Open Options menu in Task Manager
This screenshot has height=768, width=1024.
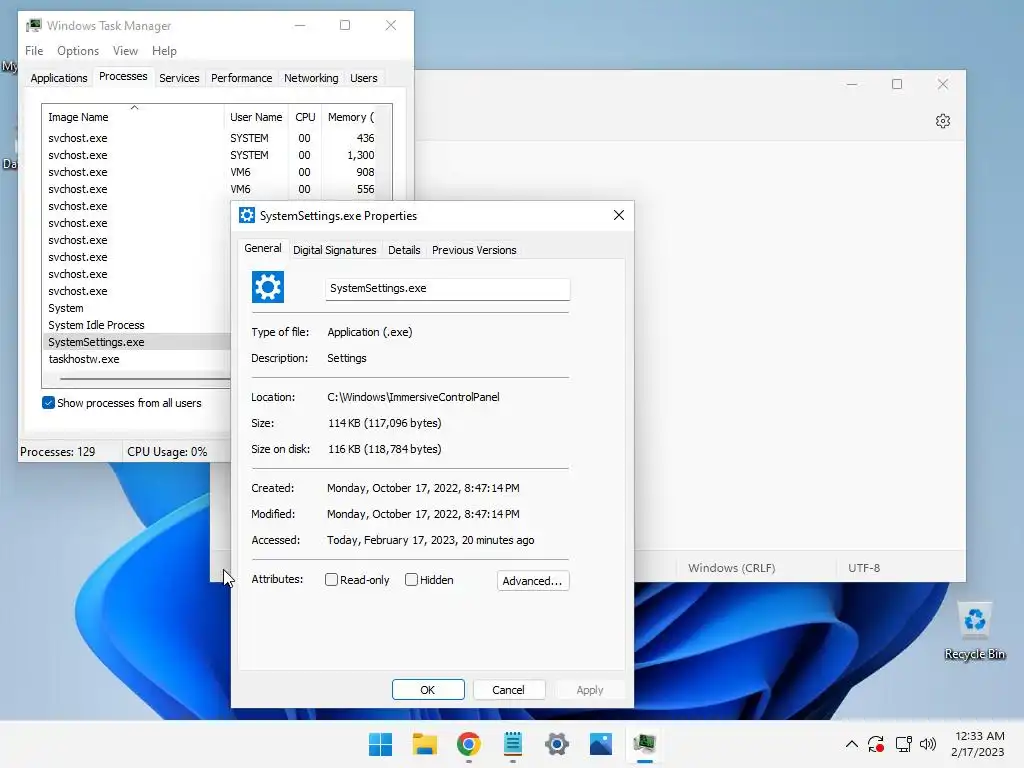click(x=78, y=51)
